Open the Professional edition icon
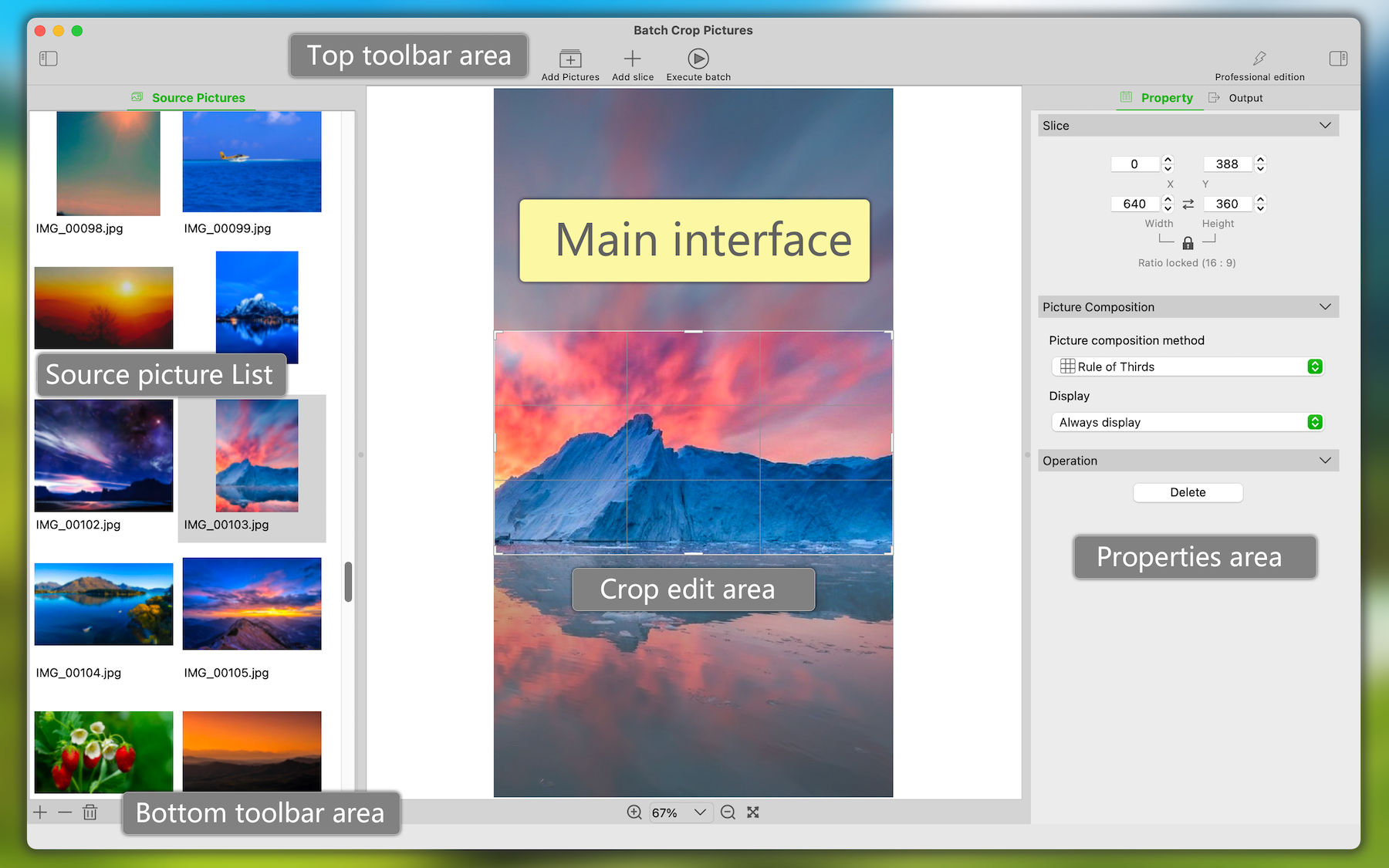 pos(1259,59)
